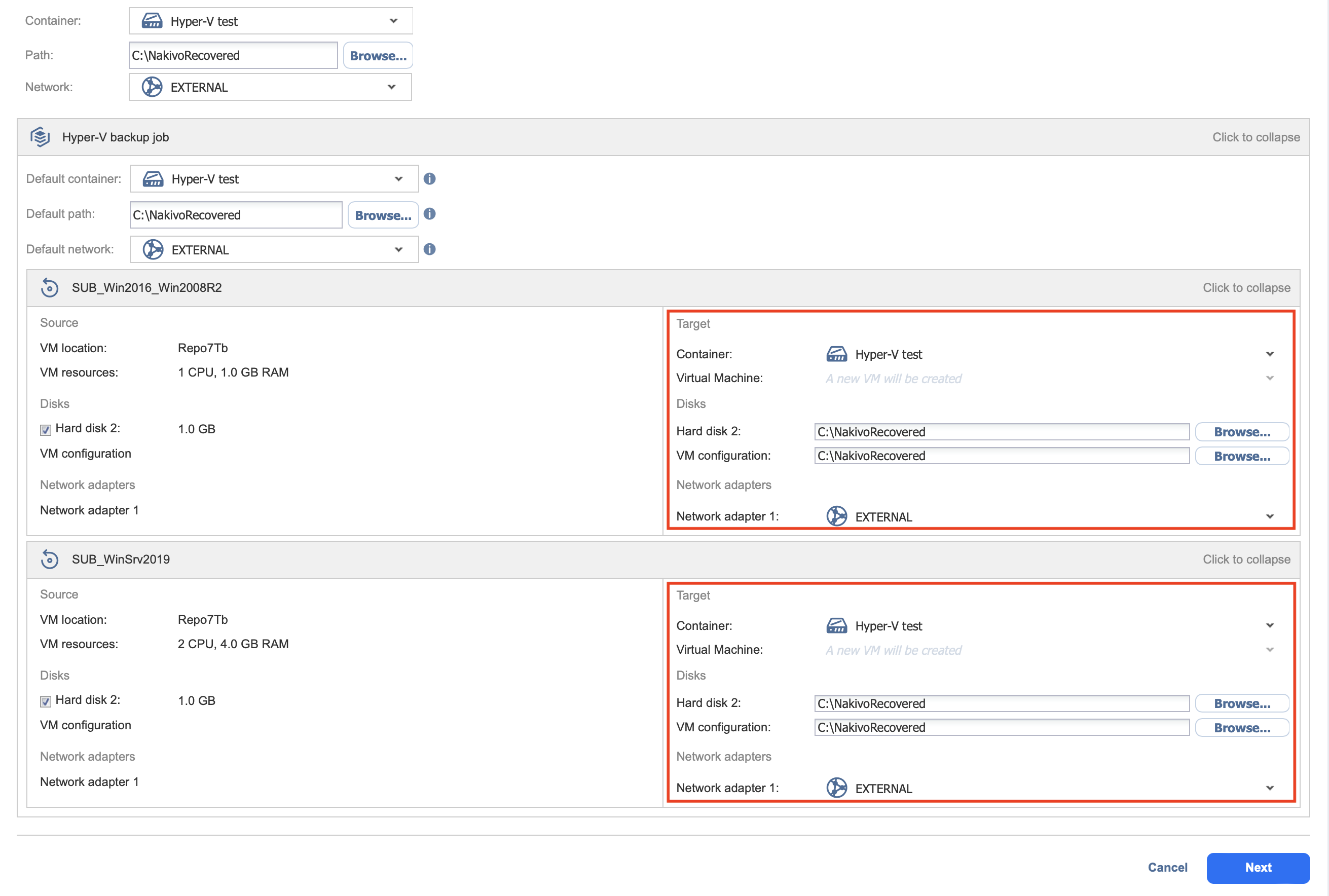Uncheck Hard disk 2 under SUB_Win2016_Win2008R2

tap(46, 430)
